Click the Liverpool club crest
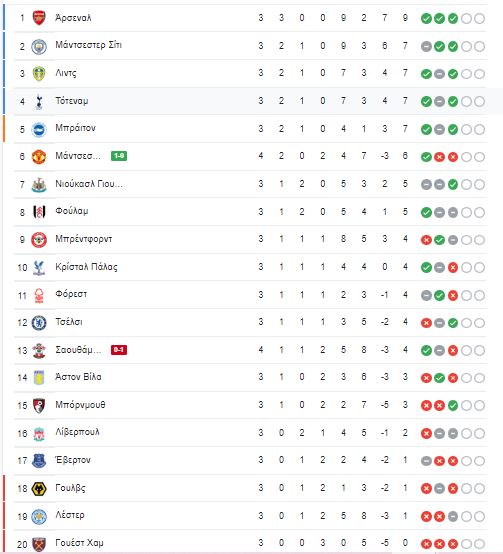 39,434
